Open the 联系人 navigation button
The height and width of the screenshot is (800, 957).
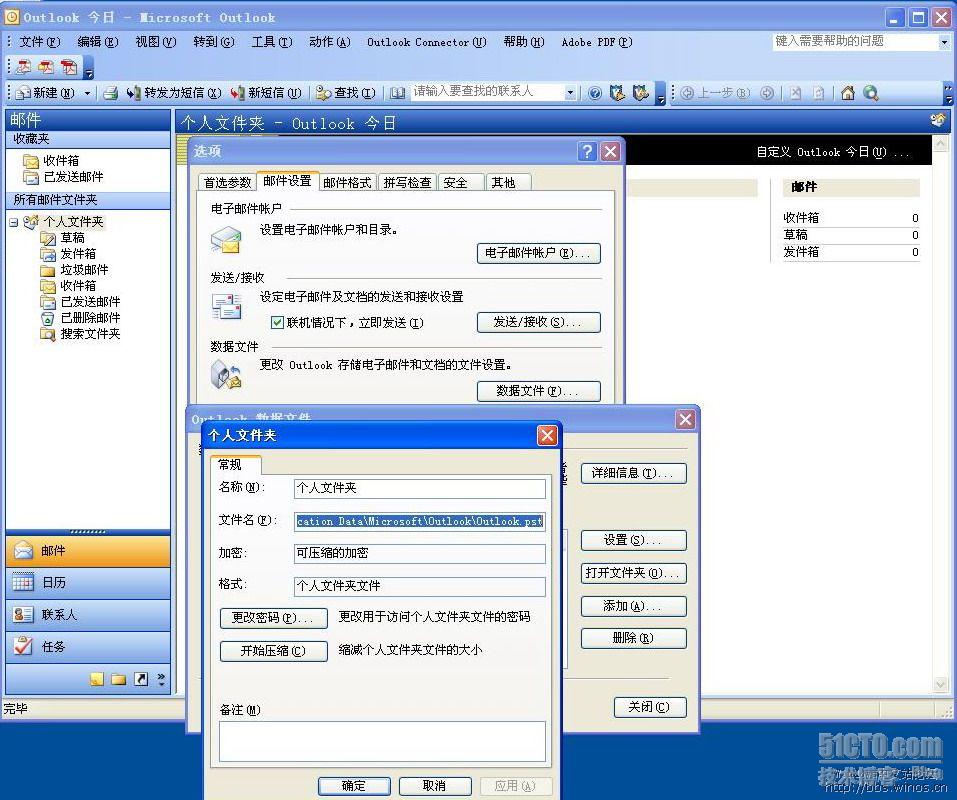point(88,614)
